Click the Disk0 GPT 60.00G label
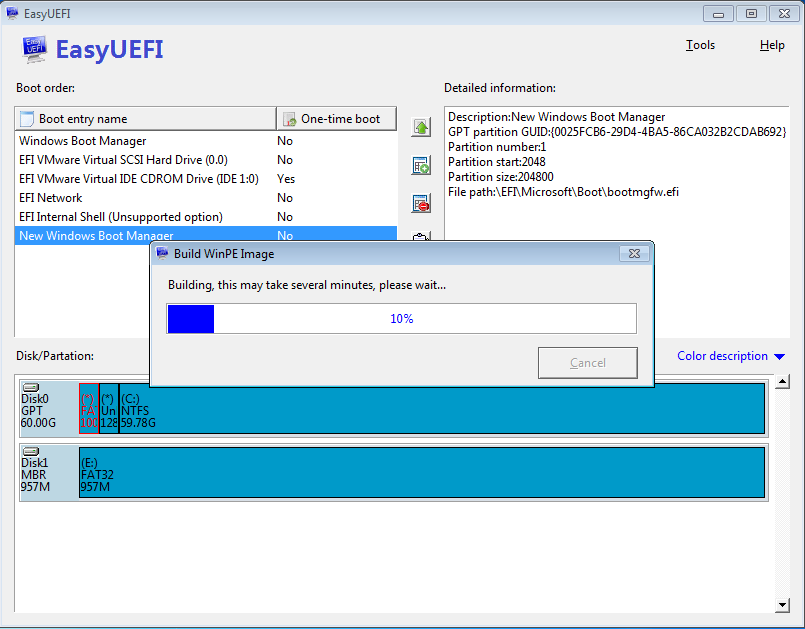 coord(39,411)
